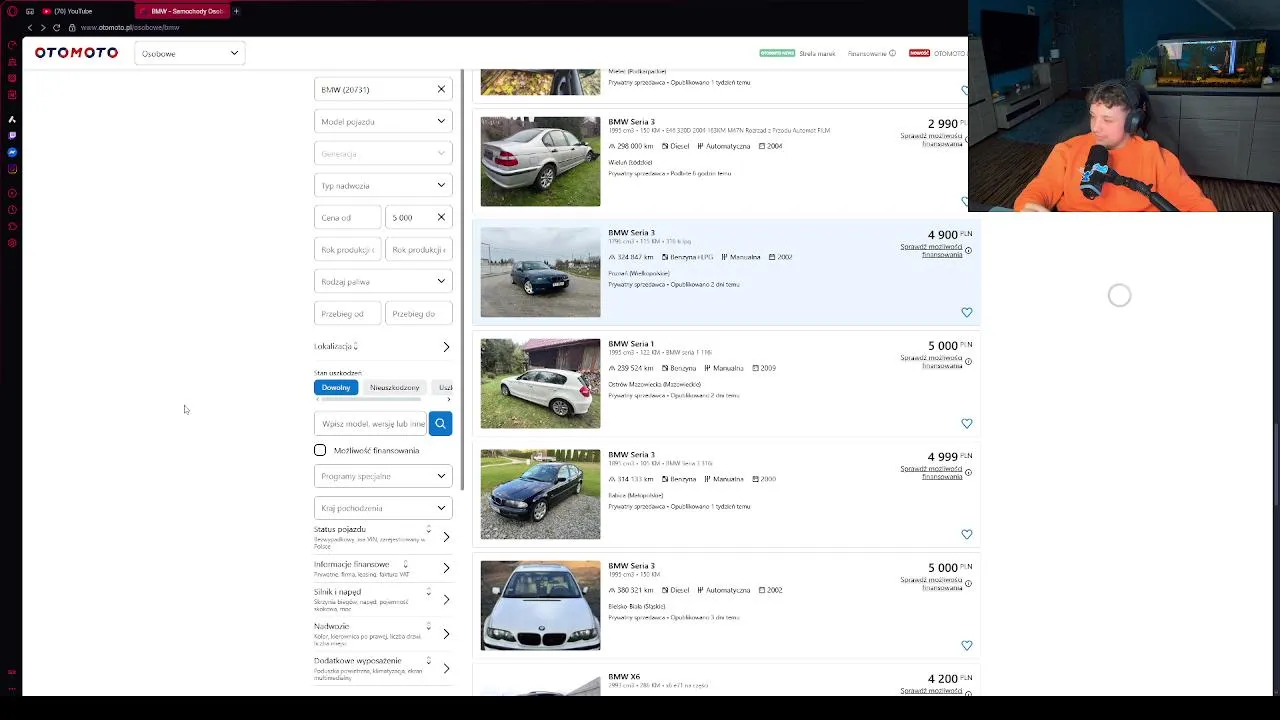The height and width of the screenshot is (720, 1280).
Task: Open Twitch in the Opera sidebar
Action: (12, 135)
